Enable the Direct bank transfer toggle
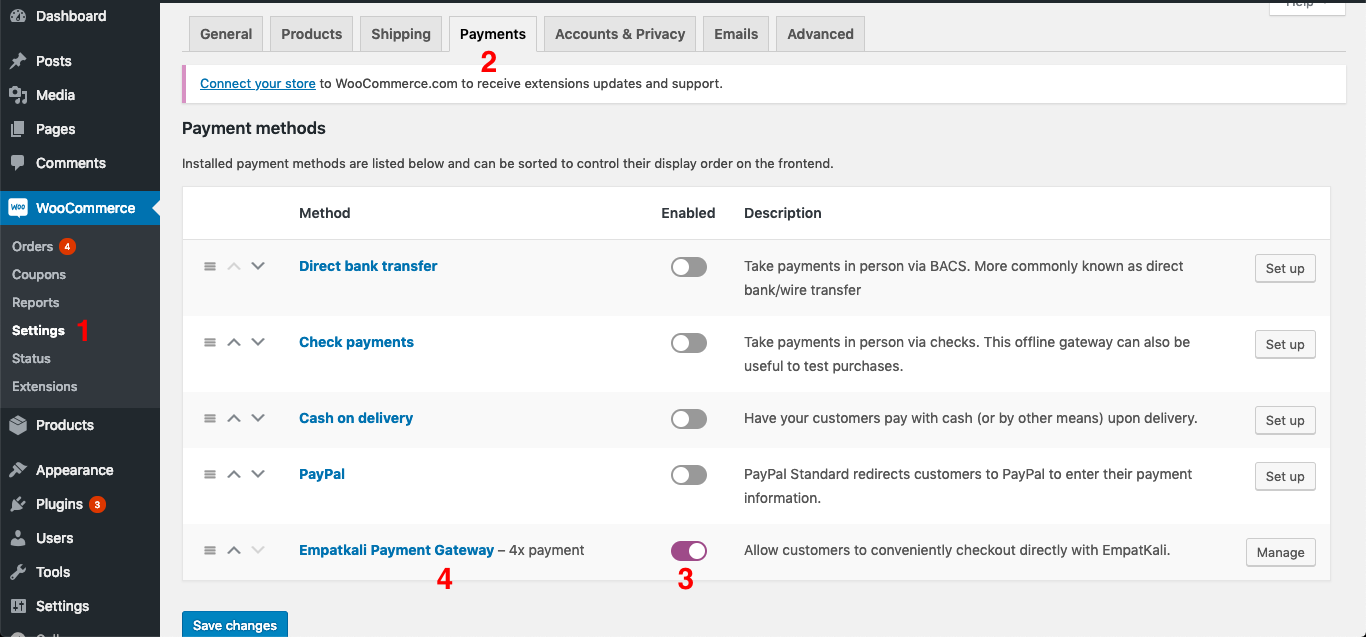 (x=689, y=267)
